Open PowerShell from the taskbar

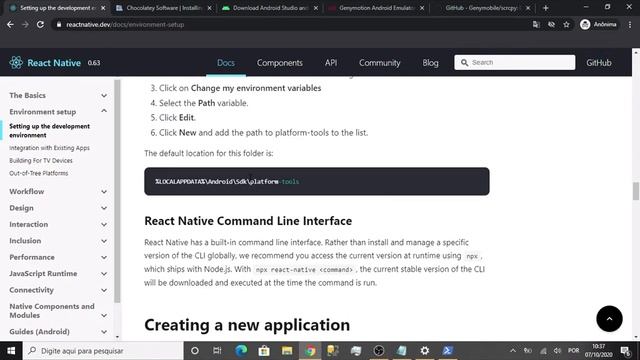448,351
